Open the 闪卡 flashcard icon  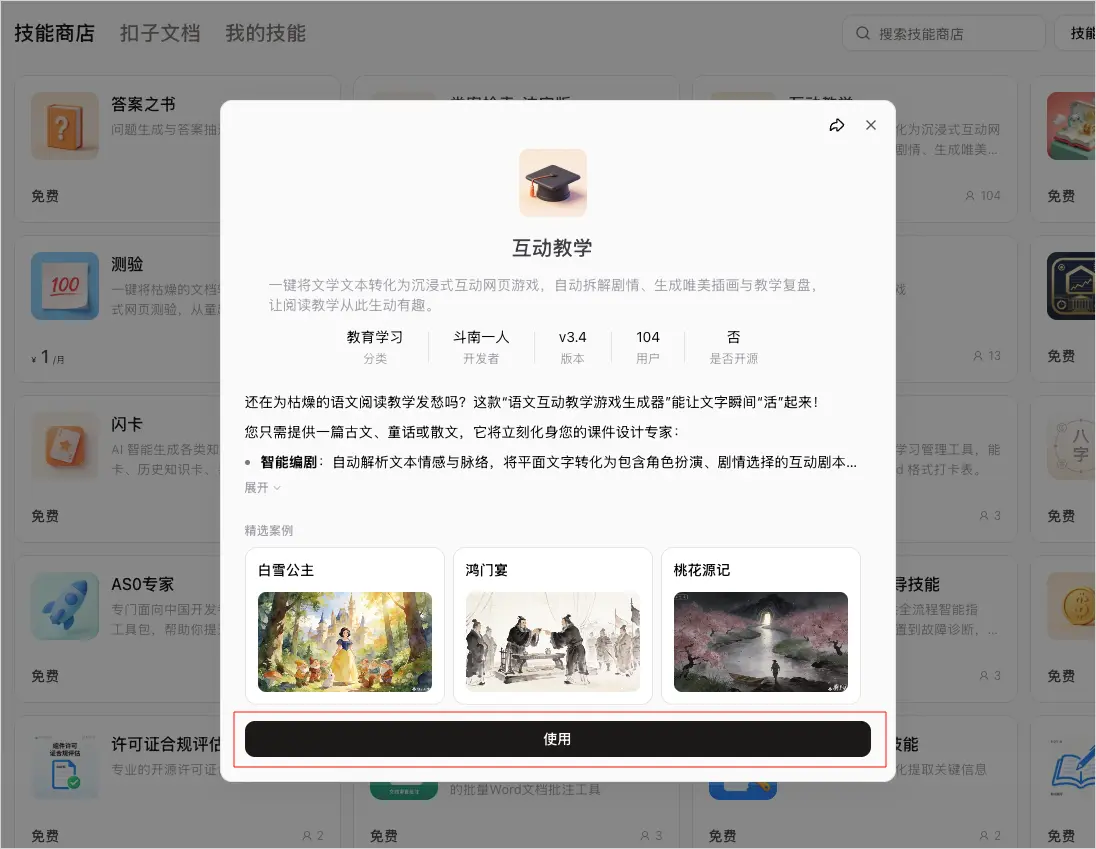tap(64, 446)
